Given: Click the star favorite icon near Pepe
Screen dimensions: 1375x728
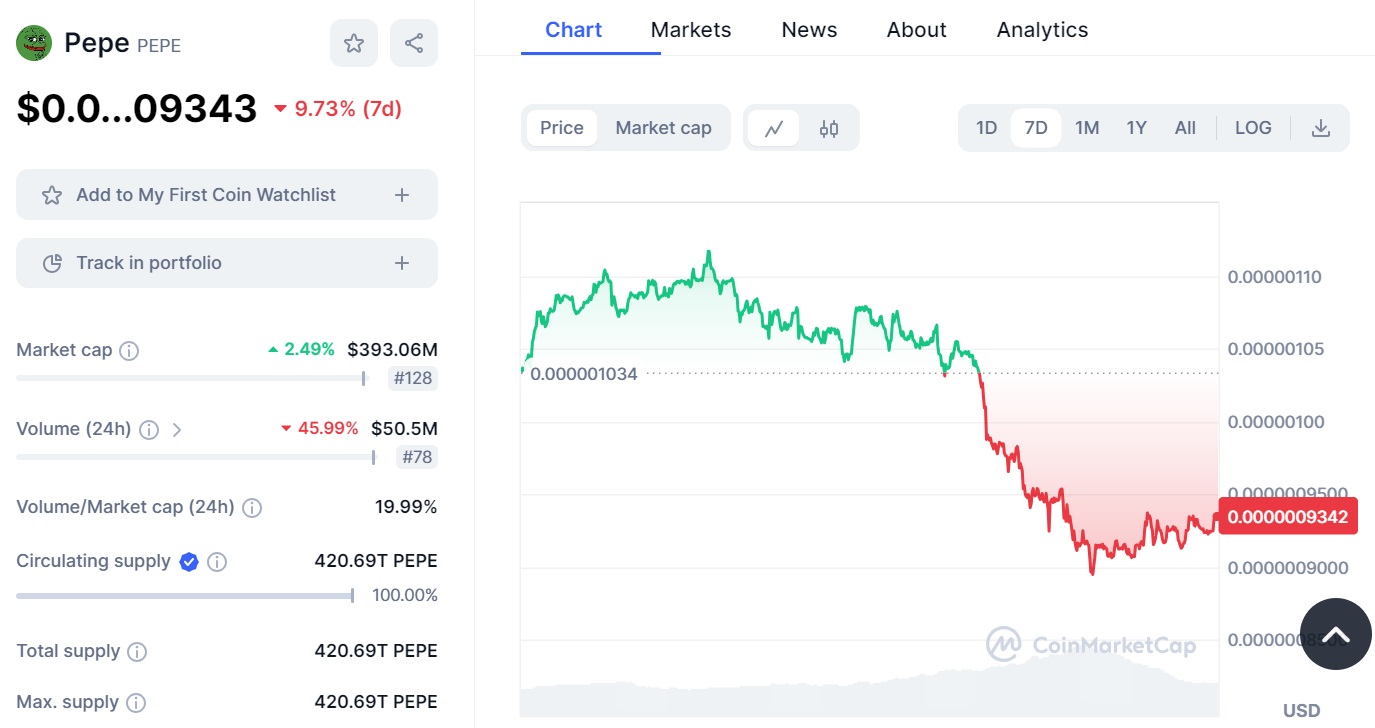Looking at the screenshot, I should [x=354, y=43].
